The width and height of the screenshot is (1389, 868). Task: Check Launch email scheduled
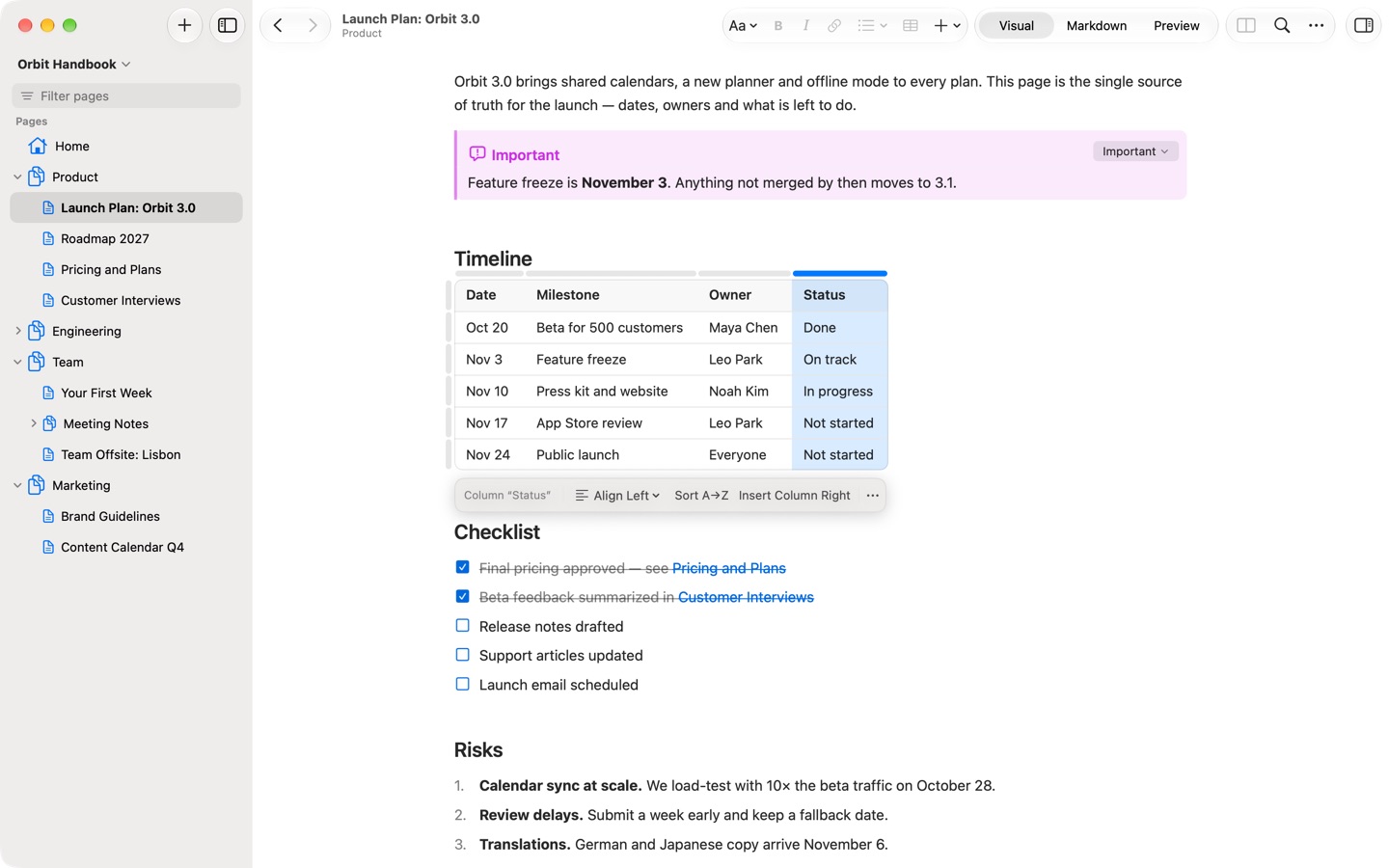(x=463, y=684)
